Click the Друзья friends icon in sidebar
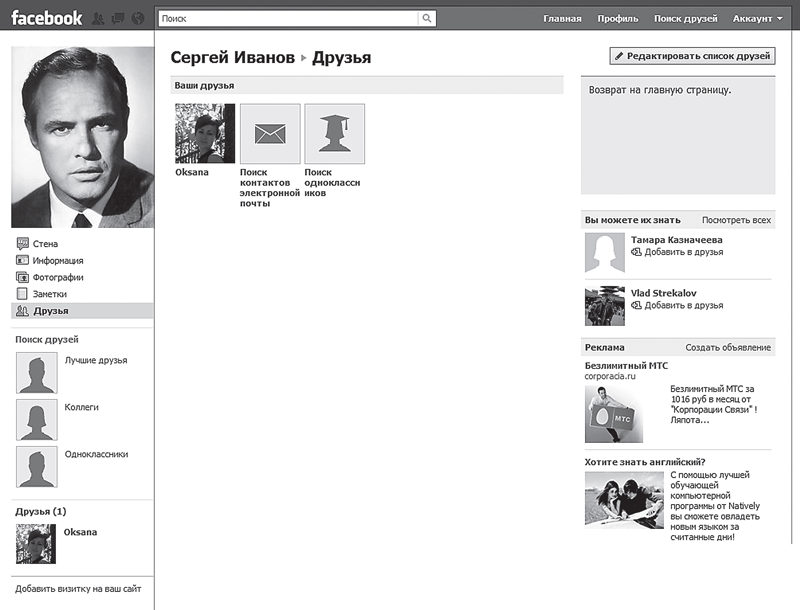Image resolution: width=800 pixels, height=610 pixels. pos(22,311)
